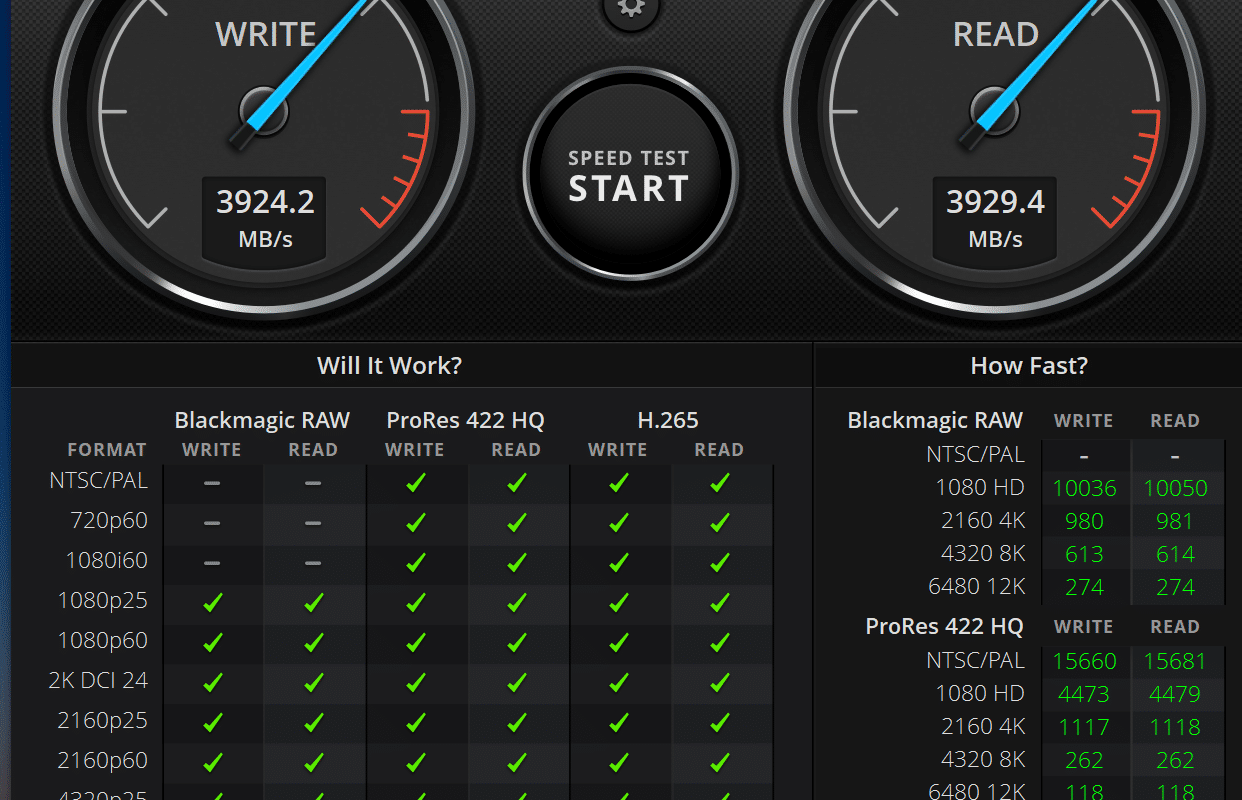Image resolution: width=1242 pixels, height=800 pixels.
Task: Click the 613 write value for Blackmagic RAW 4320 8K
Action: click(1084, 555)
